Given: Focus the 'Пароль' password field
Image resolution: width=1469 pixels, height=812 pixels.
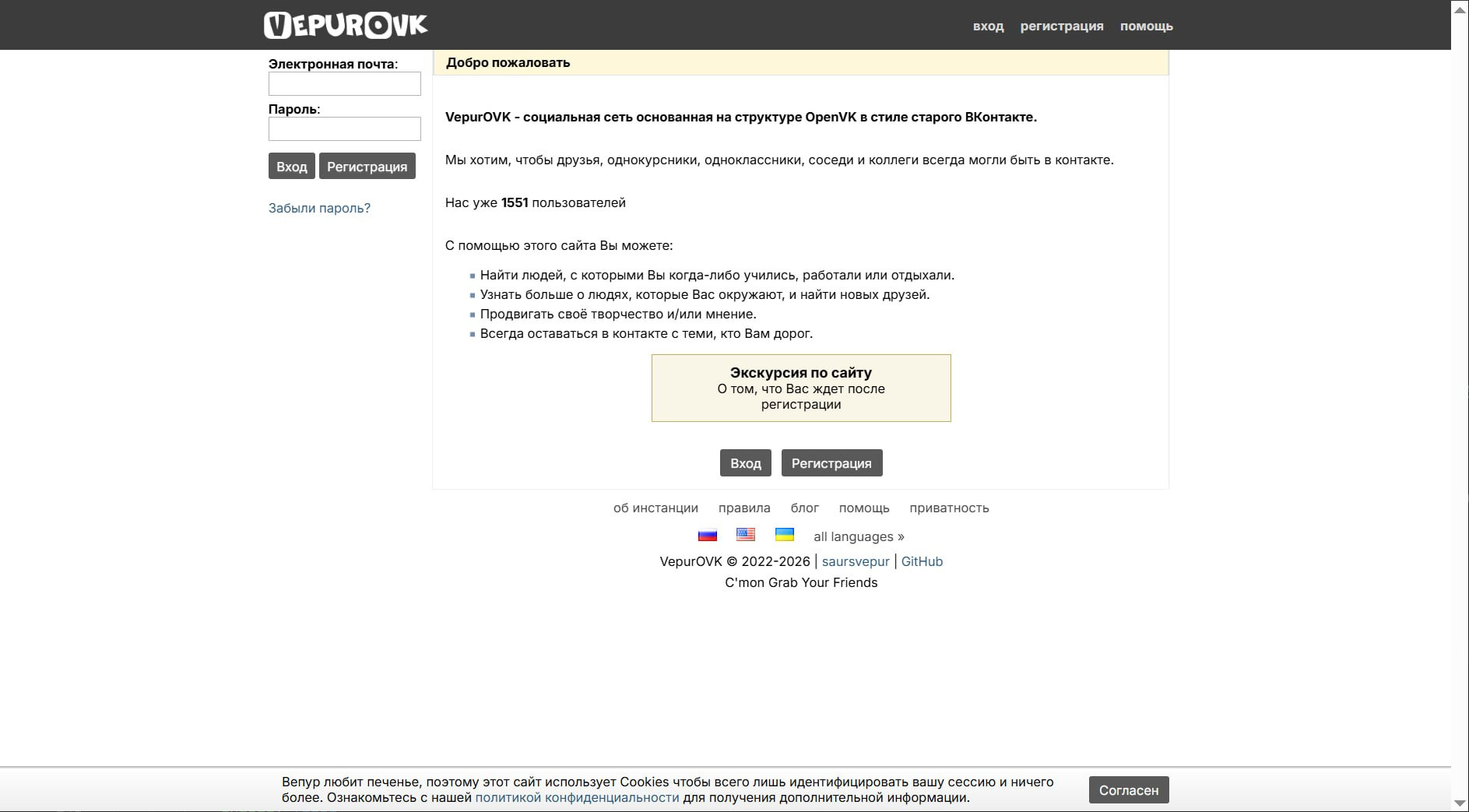Looking at the screenshot, I should pyautogui.click(x=345, y=128).
